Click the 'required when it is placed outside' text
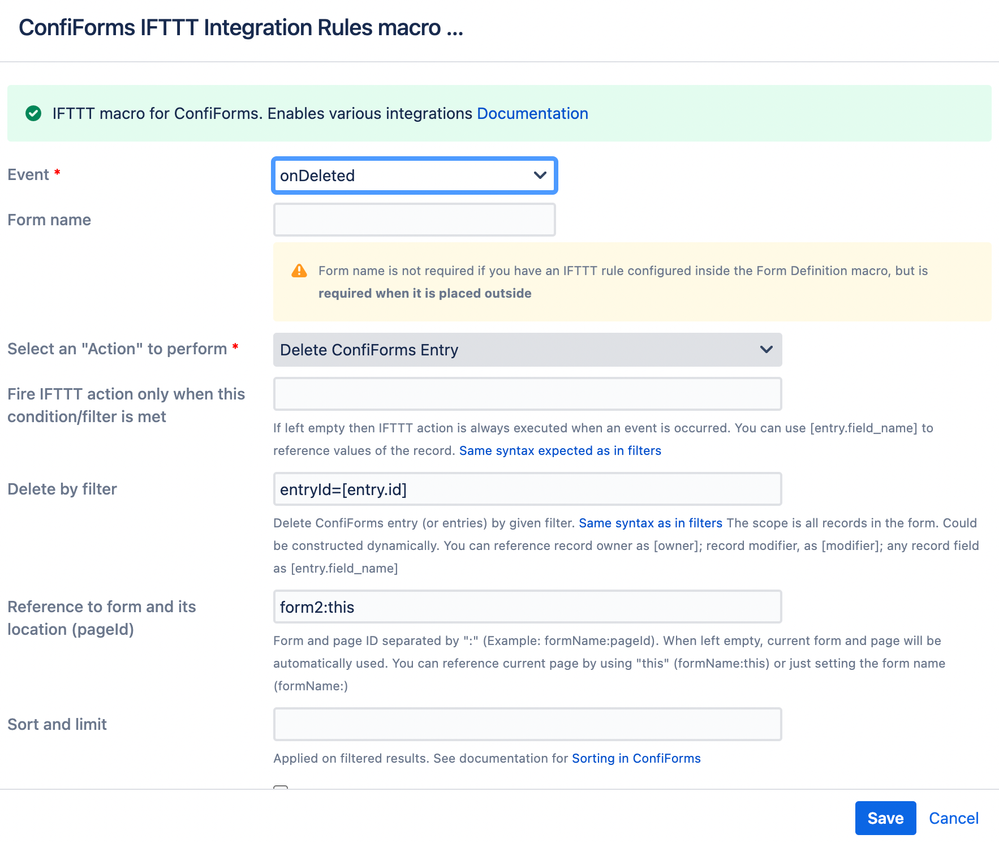The width and height of the screenshot is (999, 842). tap(425, 293)
